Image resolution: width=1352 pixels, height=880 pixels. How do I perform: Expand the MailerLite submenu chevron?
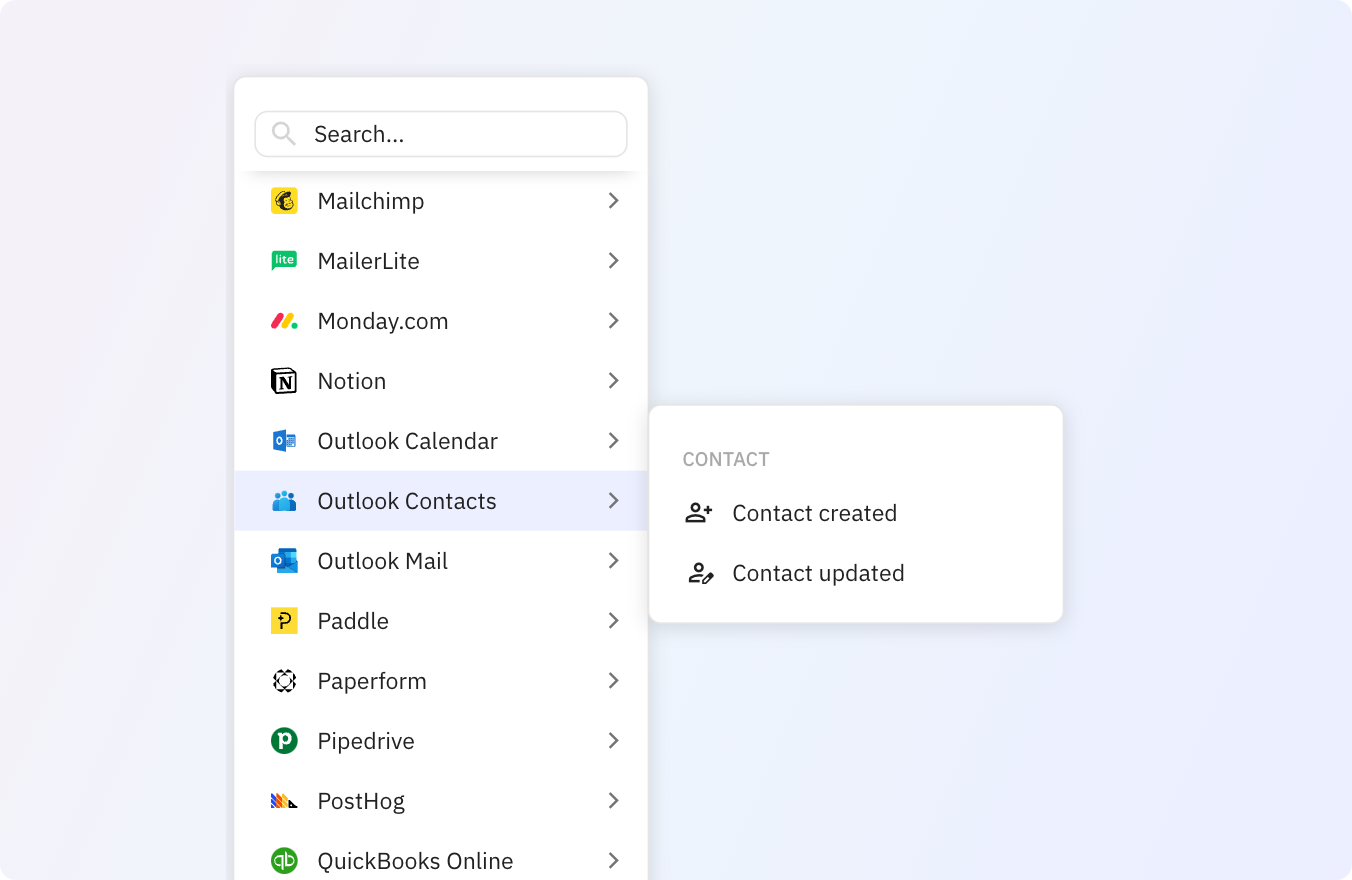click(x=613, y=261)
